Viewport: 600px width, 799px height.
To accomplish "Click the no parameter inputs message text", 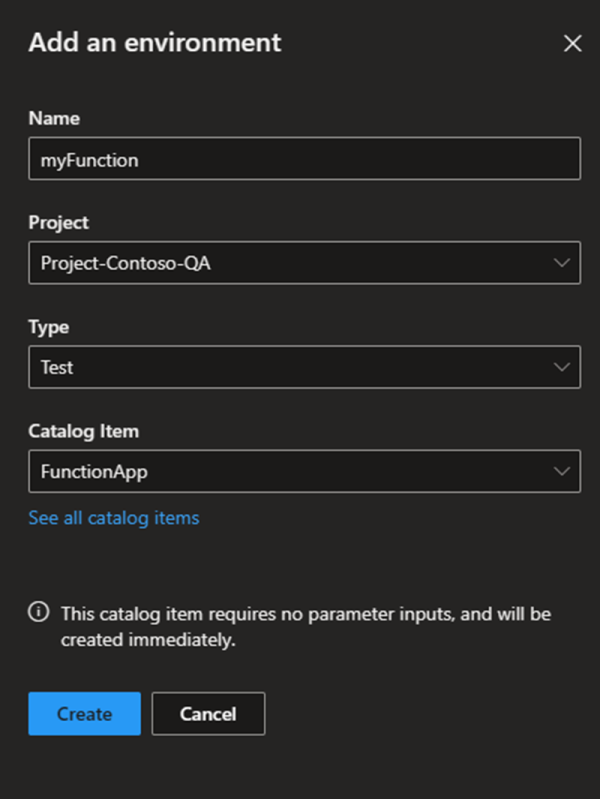I will click(305, 613).
